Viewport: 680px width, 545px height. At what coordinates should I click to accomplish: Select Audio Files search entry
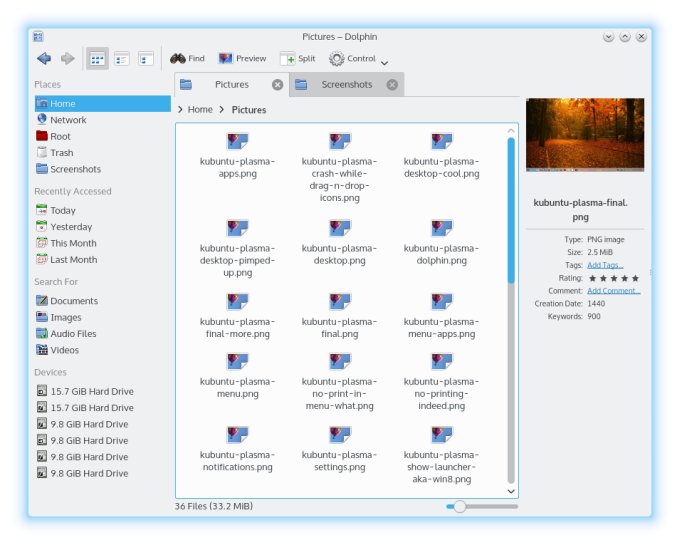coord(72,334)
